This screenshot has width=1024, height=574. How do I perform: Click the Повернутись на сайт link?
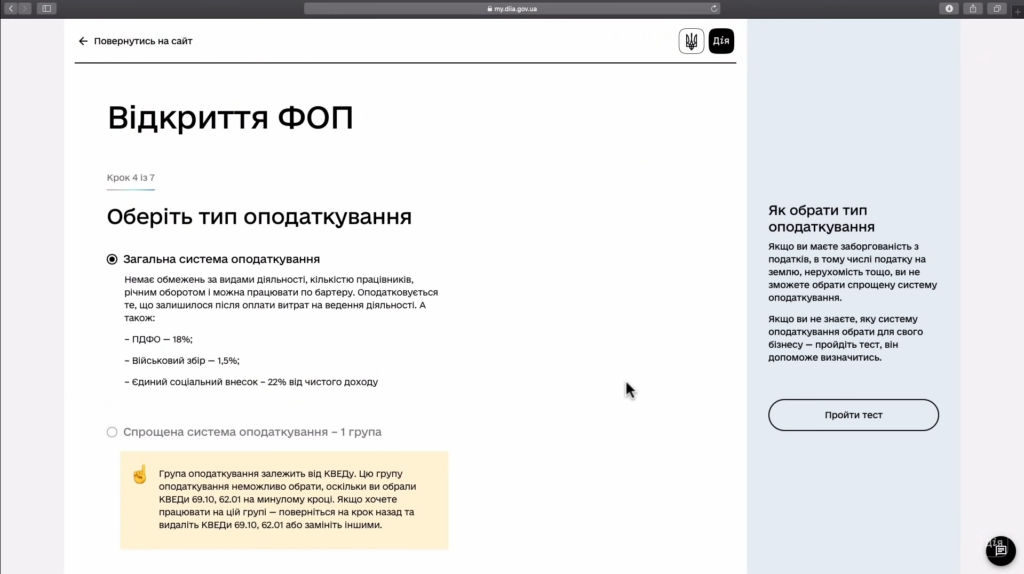[x=143, y=41]
